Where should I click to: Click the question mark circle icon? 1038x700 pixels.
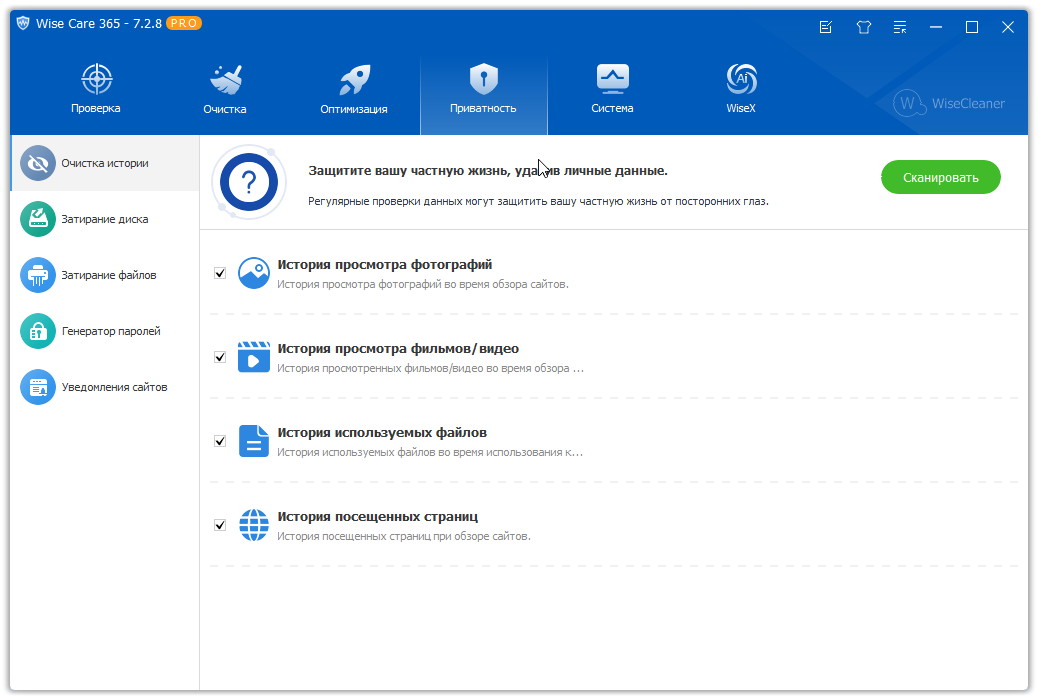249,182
